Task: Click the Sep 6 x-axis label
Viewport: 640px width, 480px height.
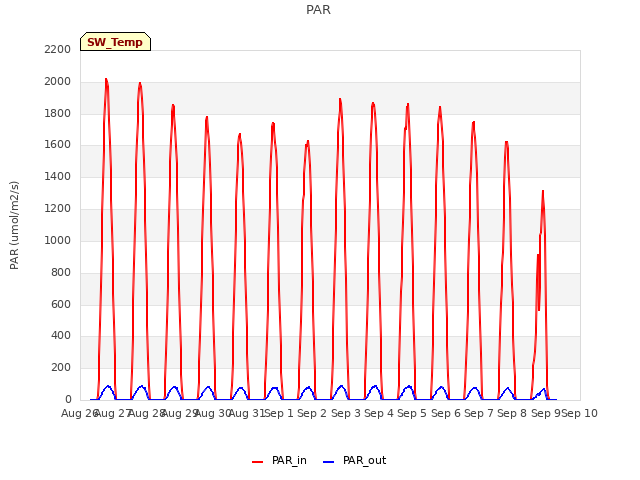Action: pyautogui.click(x=446, y=413)
